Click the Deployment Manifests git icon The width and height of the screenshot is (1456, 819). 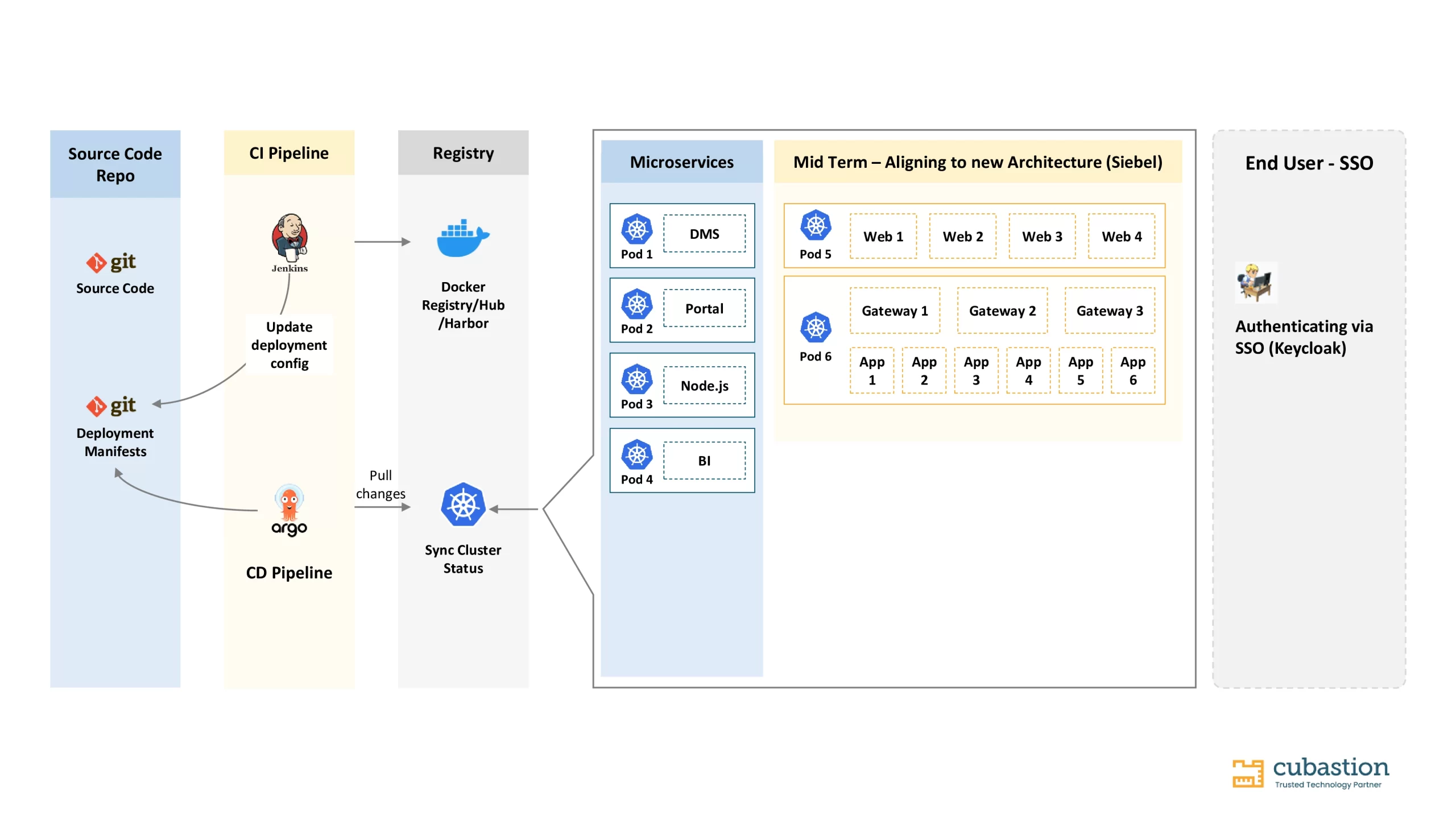111,406
